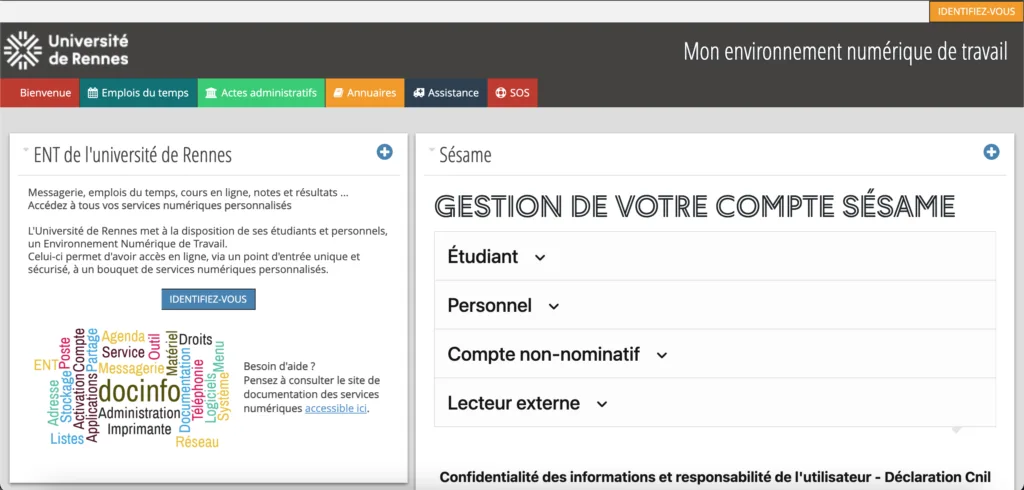Click the 'Sésame' panel title

click(466, 155)
